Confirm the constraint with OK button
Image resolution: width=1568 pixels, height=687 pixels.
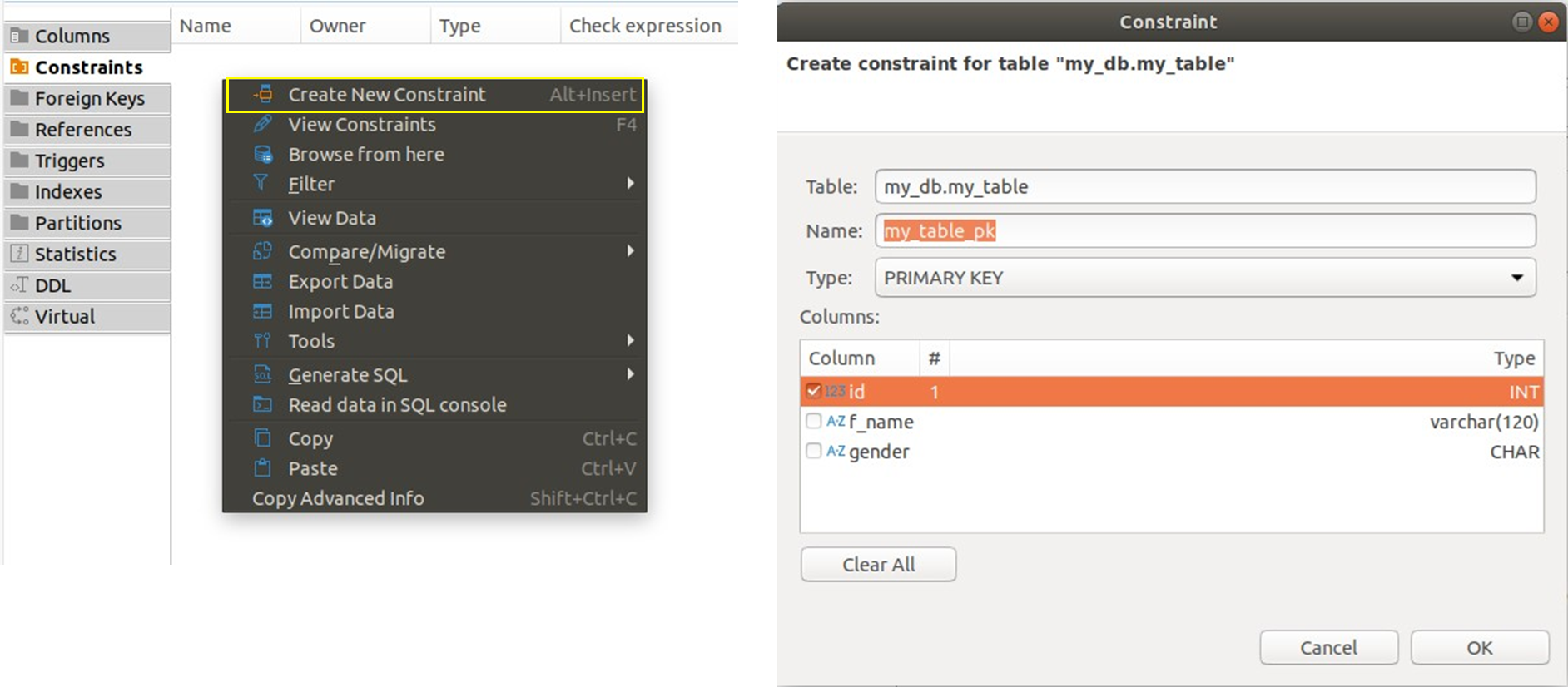1479,648
